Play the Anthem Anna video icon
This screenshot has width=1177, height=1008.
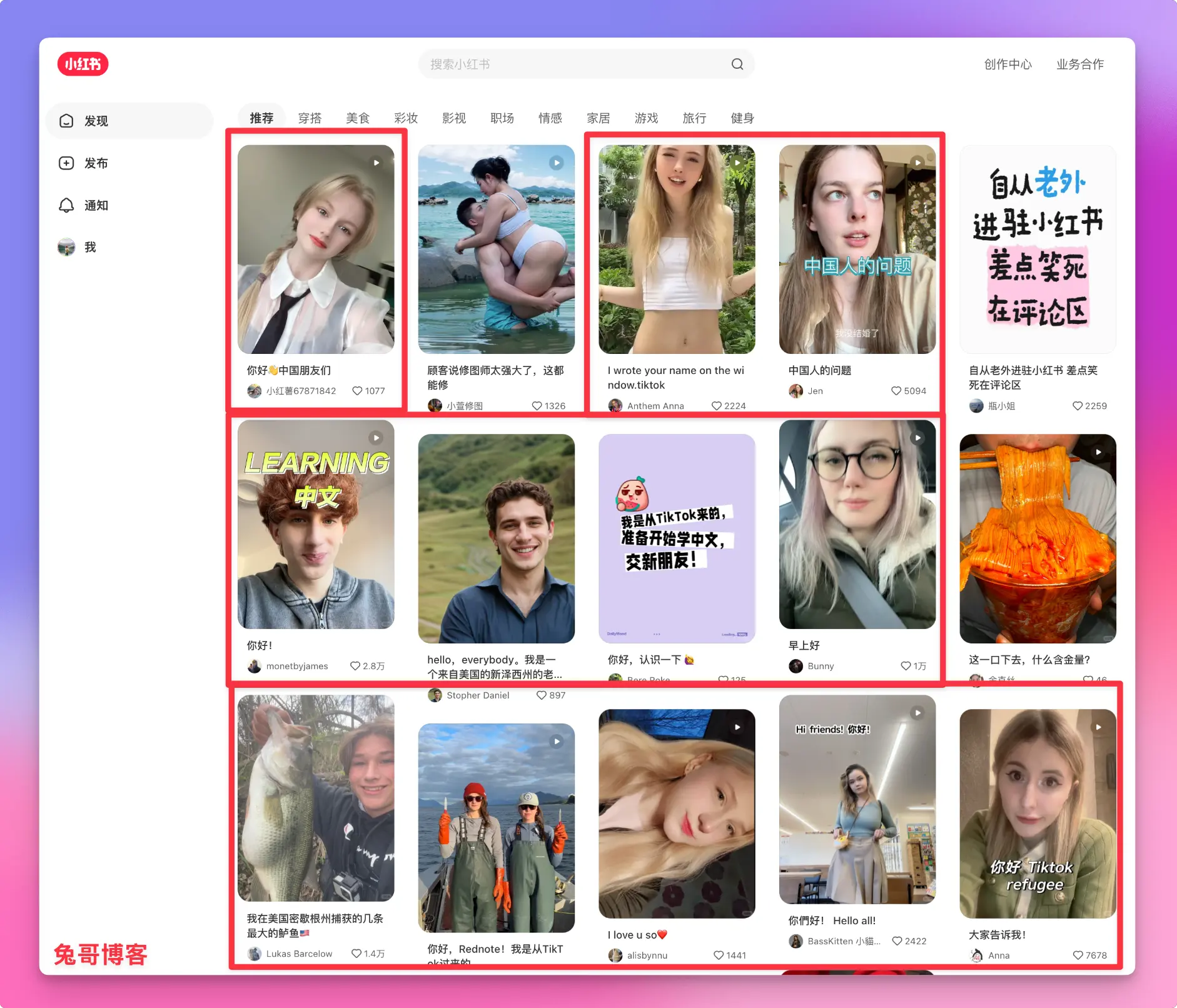[x=737, y=163]
